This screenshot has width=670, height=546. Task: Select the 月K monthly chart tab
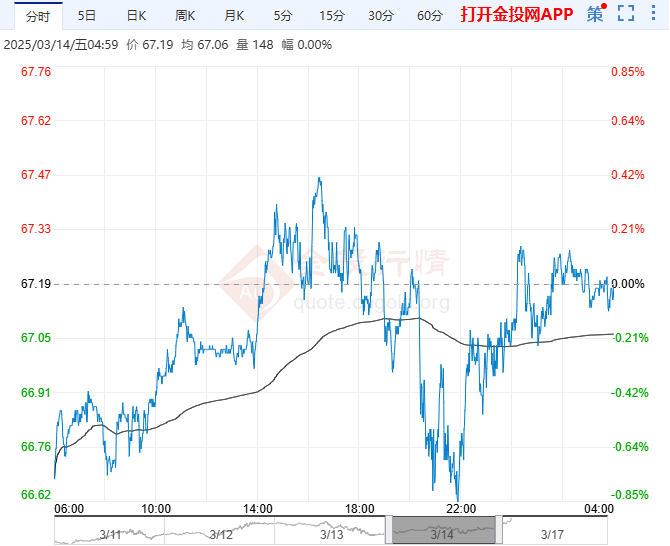[234, 15]
